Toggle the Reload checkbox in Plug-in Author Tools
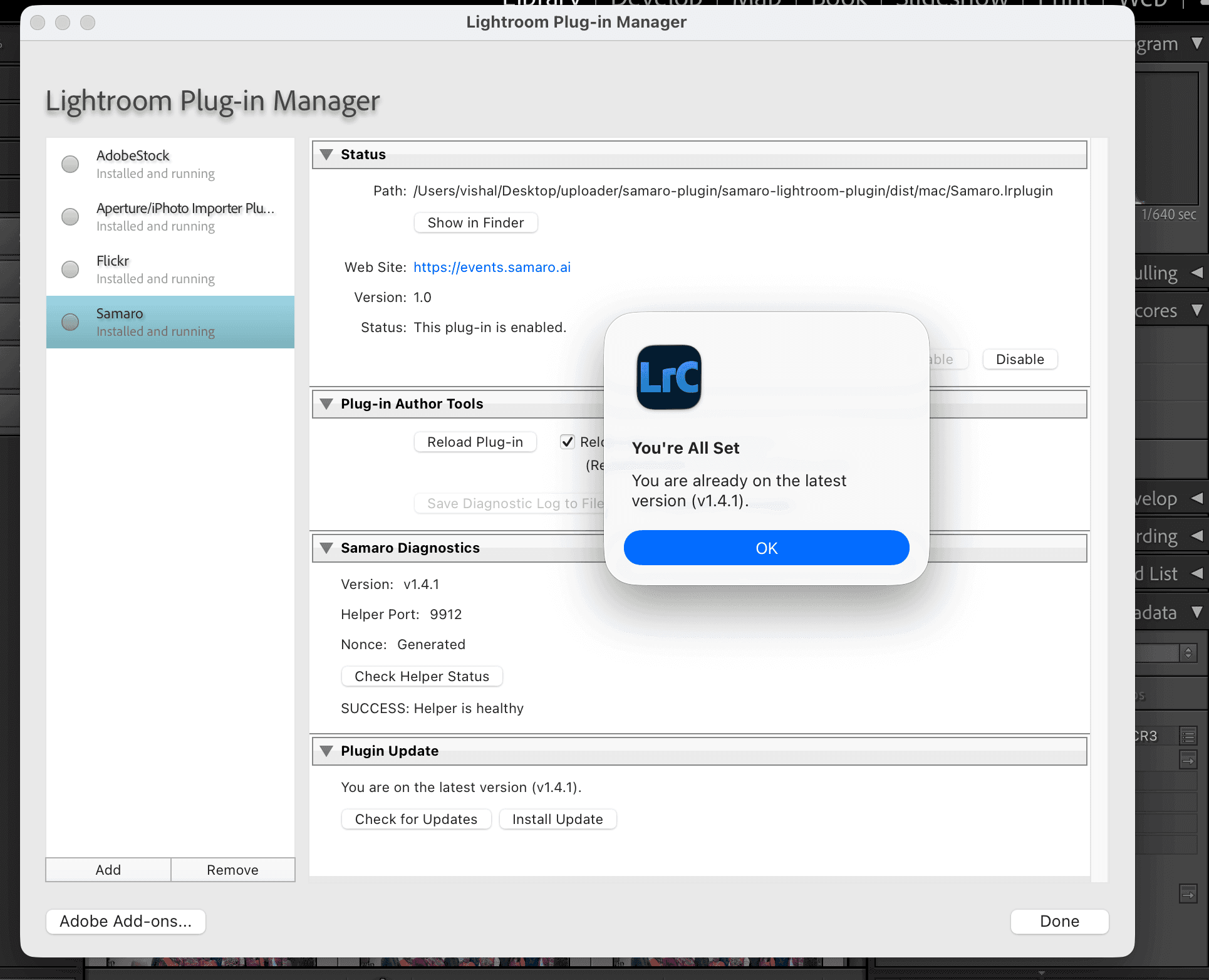Image resolution: width=1209 pixels, height=980 pixels. tap(568, 442)
